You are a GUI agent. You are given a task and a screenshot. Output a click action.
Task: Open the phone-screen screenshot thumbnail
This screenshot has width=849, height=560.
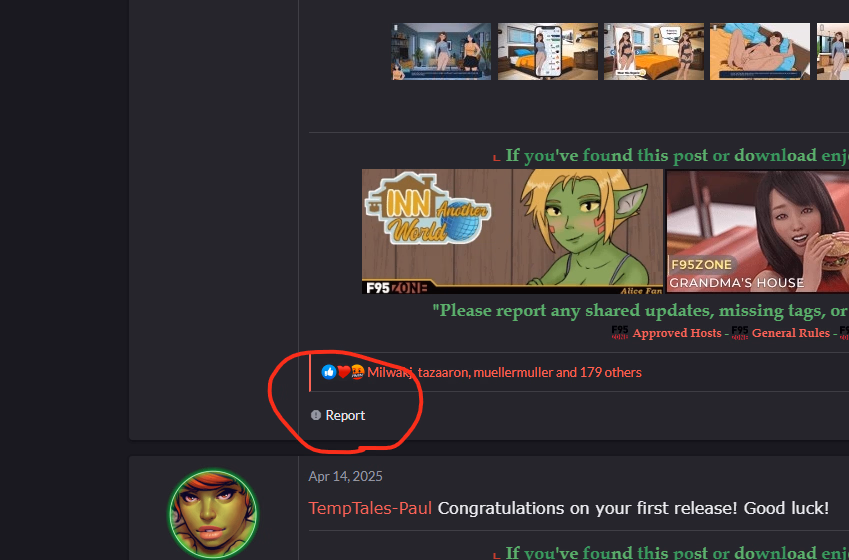pos(547,51)
